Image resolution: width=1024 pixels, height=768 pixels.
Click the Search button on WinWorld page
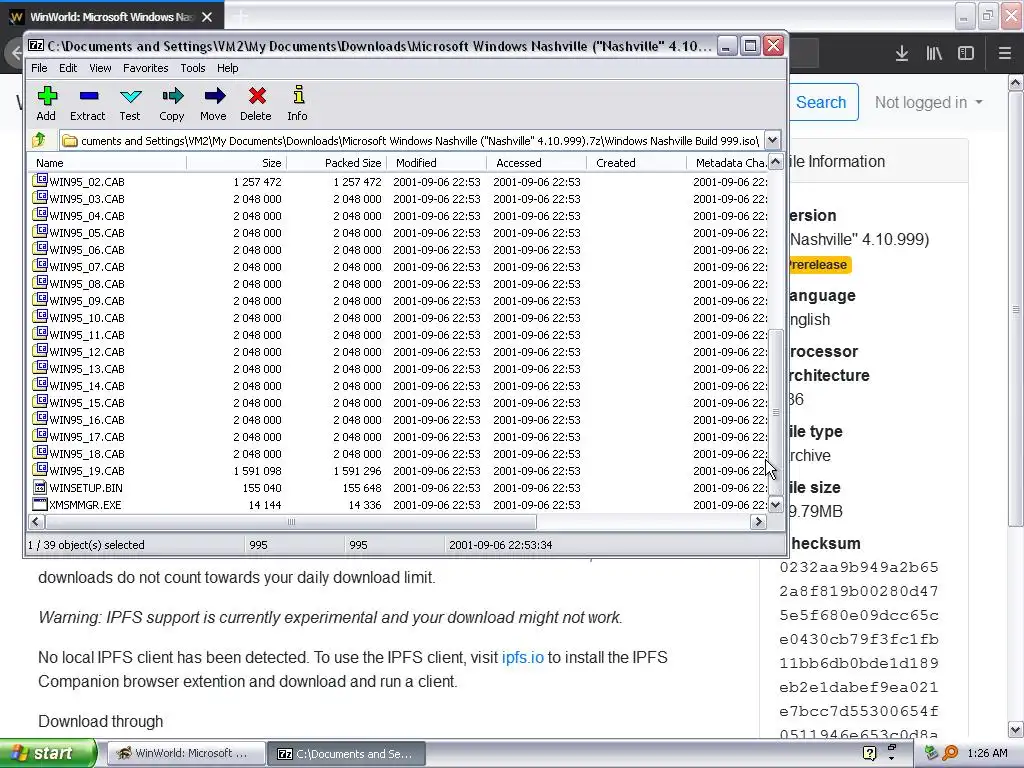tap(822, 103)
